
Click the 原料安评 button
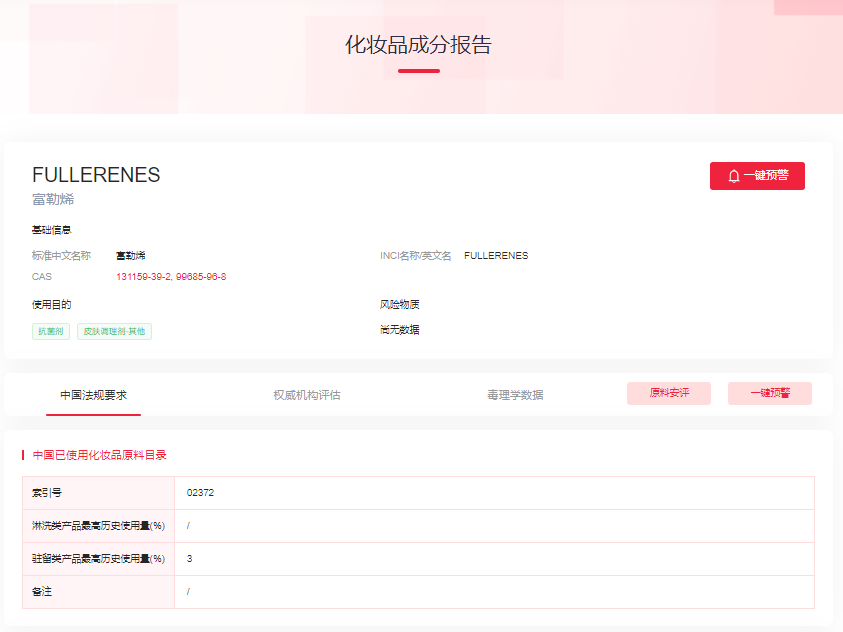pyautogui.click(x=668, y=393)
